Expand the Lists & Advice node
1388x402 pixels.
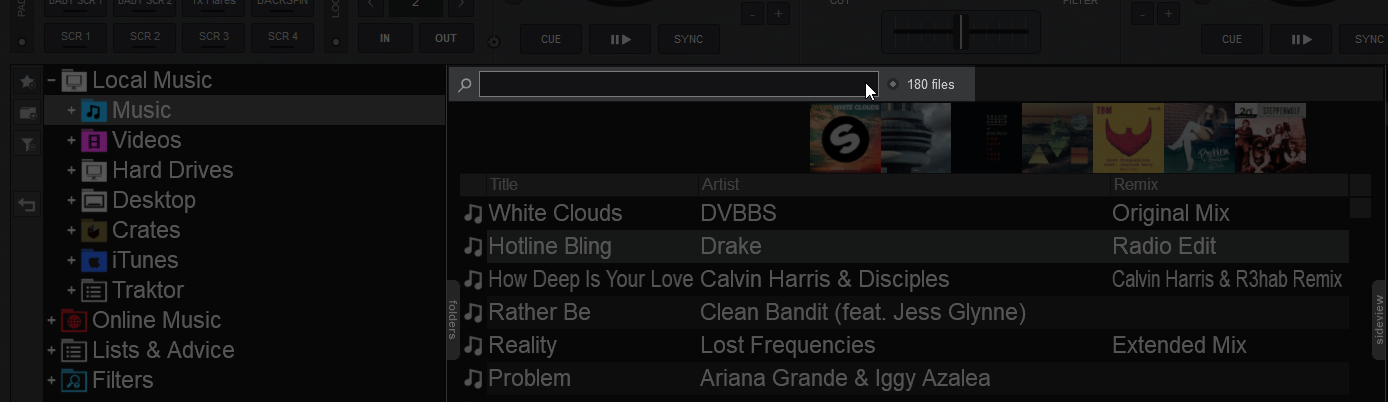click(51, 350)
